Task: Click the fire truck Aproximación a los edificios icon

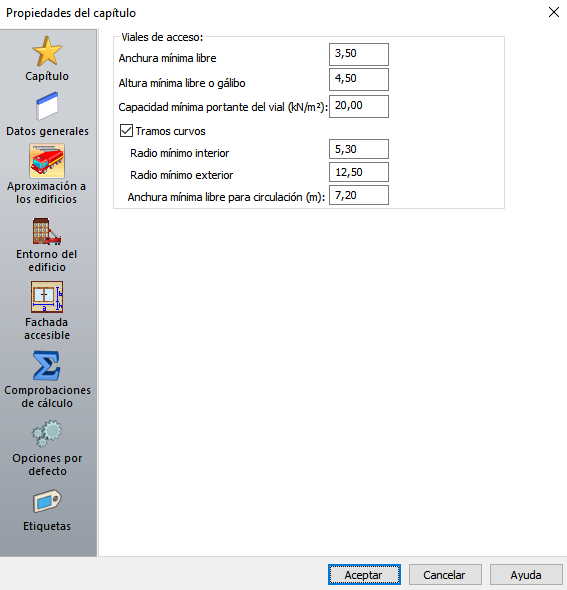Action: tap(47, 161)
